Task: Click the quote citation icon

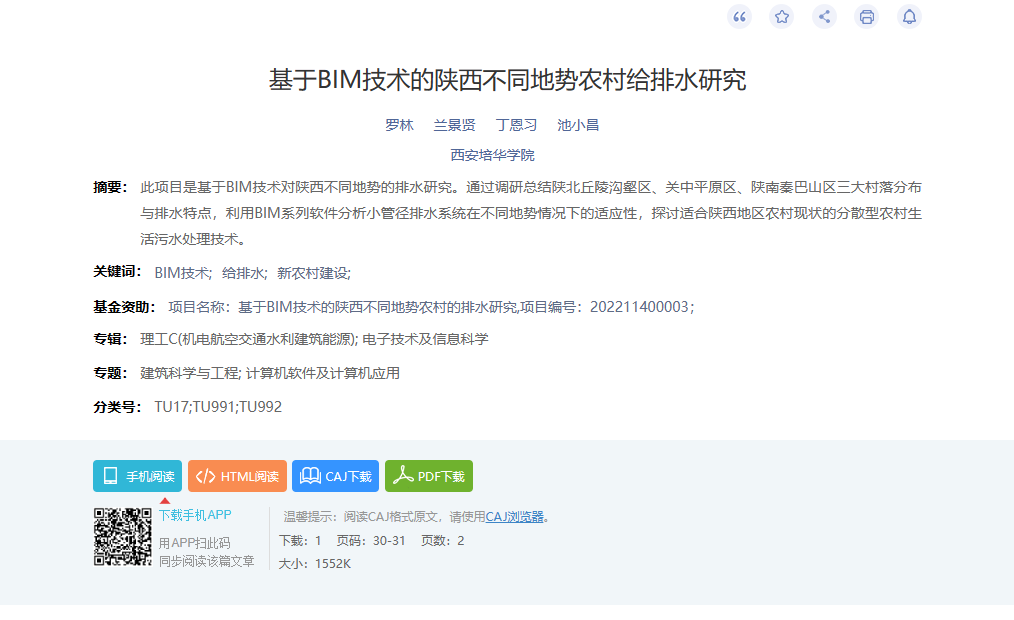Action: point(739,16)
